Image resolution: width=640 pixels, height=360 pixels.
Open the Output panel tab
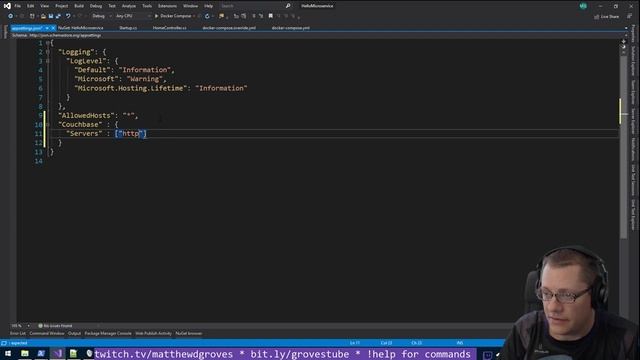pyautogui.click(x=74, y=333)
